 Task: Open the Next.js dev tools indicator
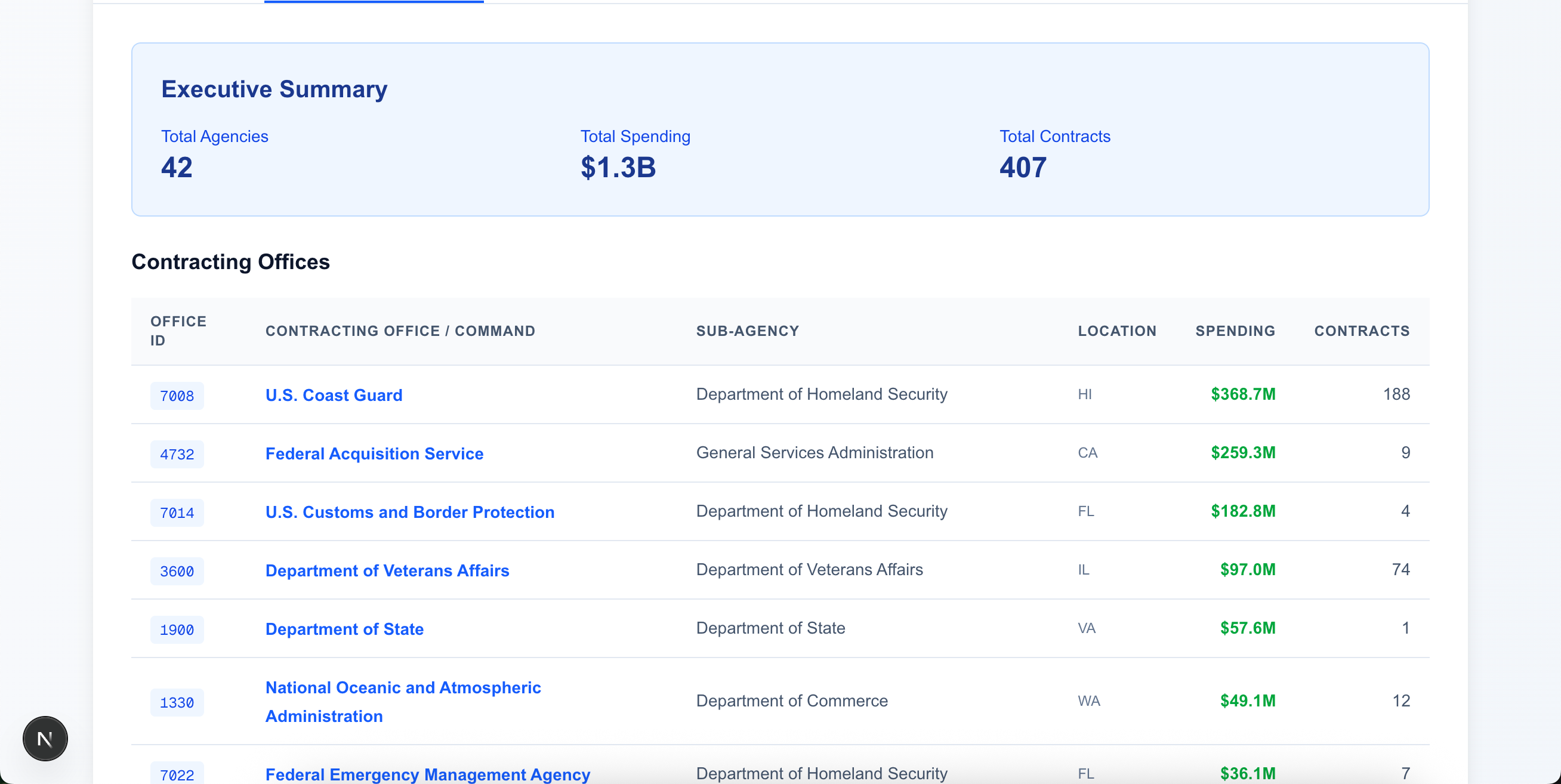click(45, 738)
